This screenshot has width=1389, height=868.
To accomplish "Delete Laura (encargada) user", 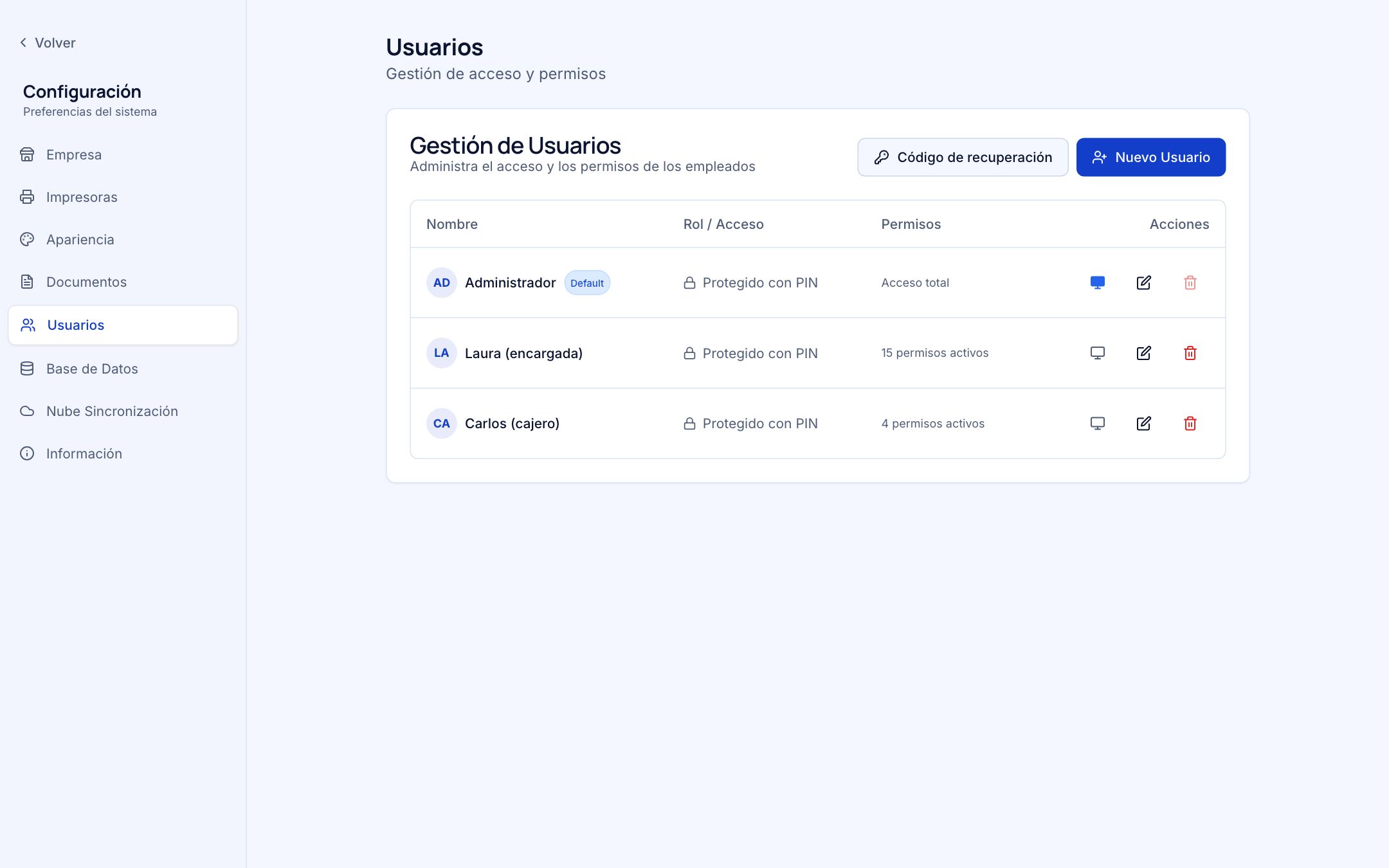I will tap(1190, 353).
